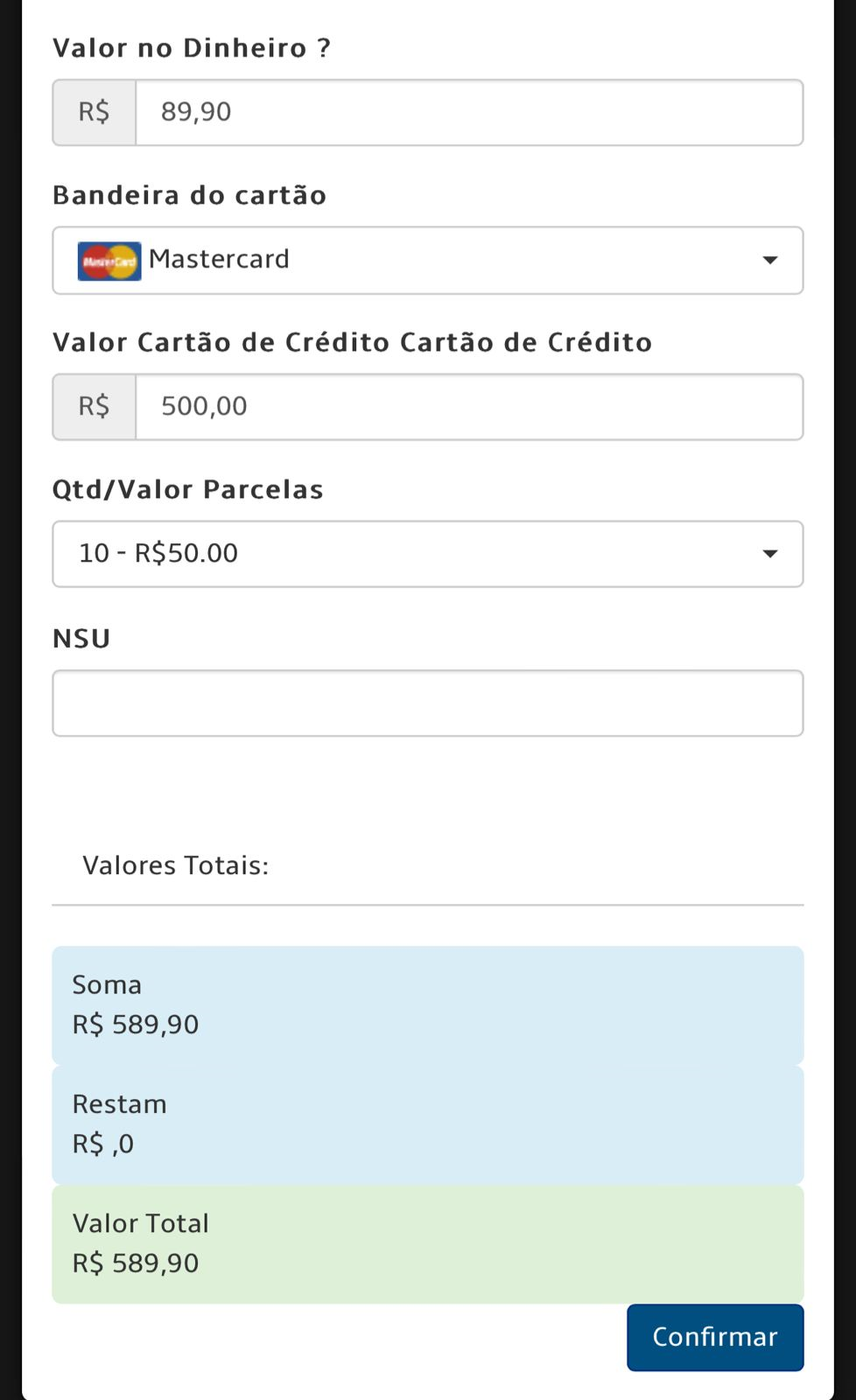The image size is (856, 1400).
Task: Open the Bandeira do cartão dropdown arrow
Action: pyautogui.click(x=769, y=261)
